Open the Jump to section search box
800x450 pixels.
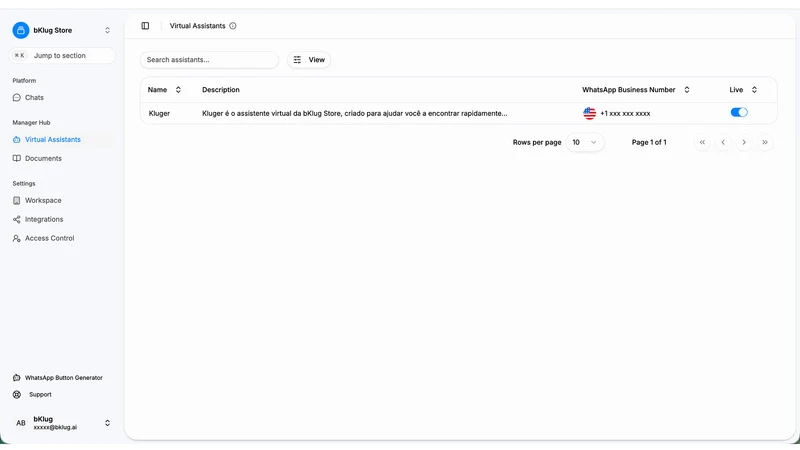click(62, 56)
